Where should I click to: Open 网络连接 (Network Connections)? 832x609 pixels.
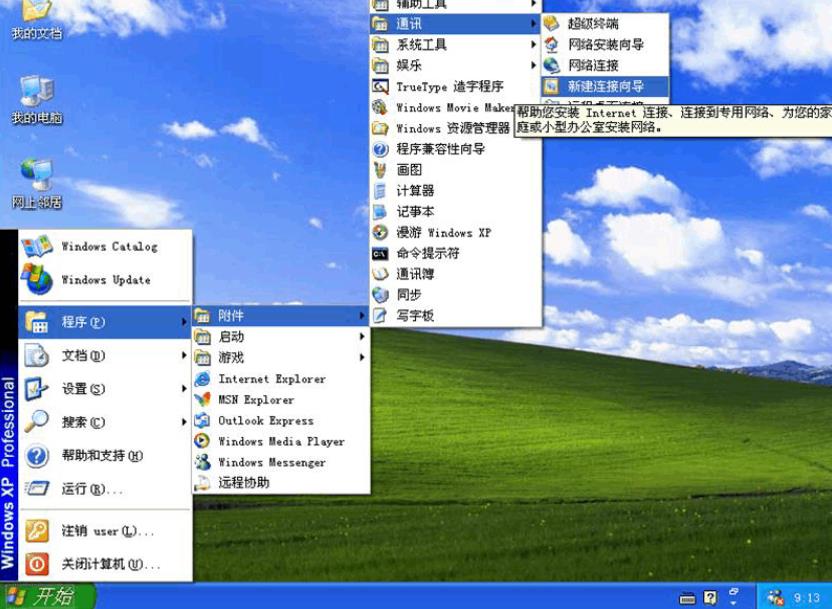(597, 65)
